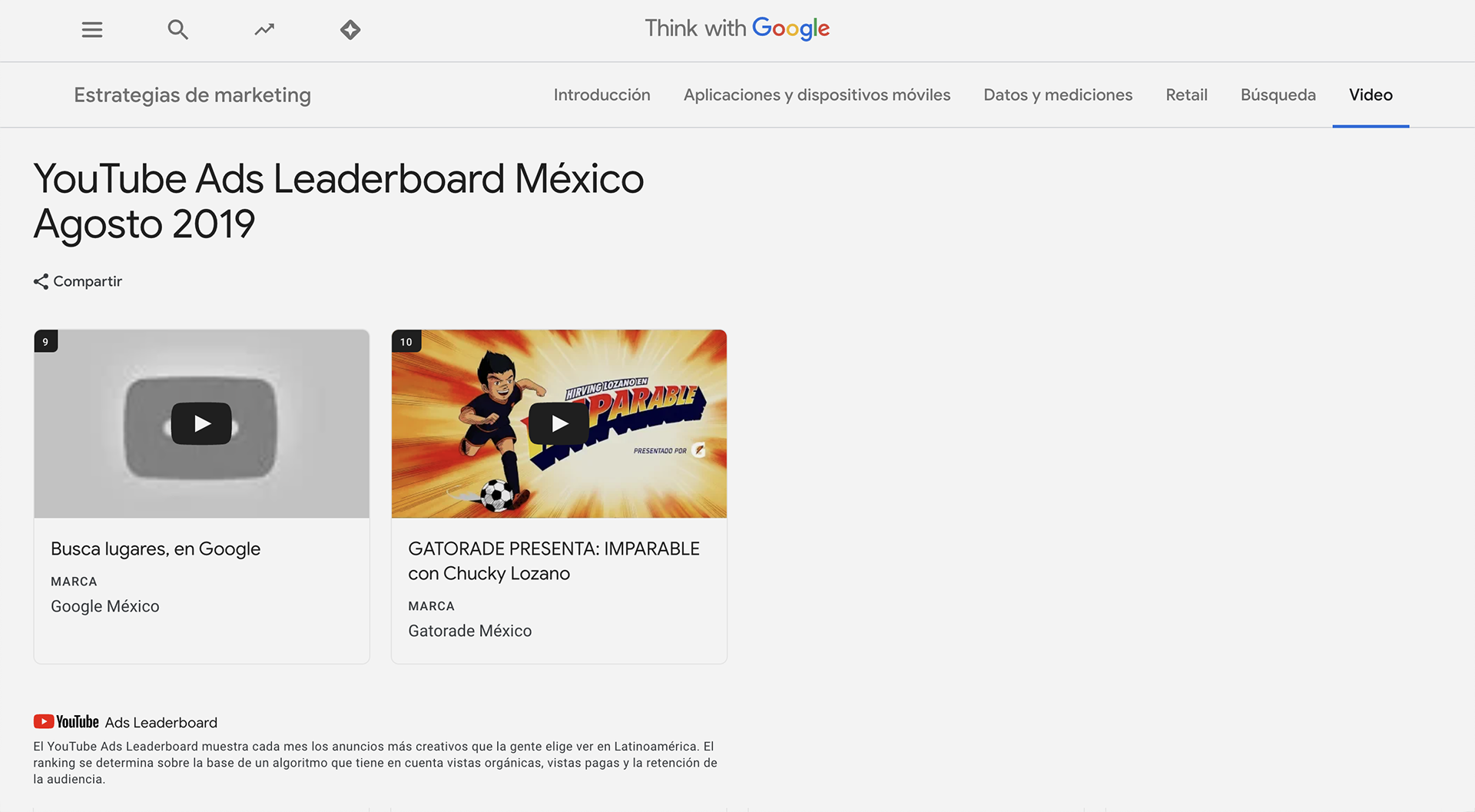Play the Busca lugares, en Google video
1475x812 pixels.
tap(201, 423)
